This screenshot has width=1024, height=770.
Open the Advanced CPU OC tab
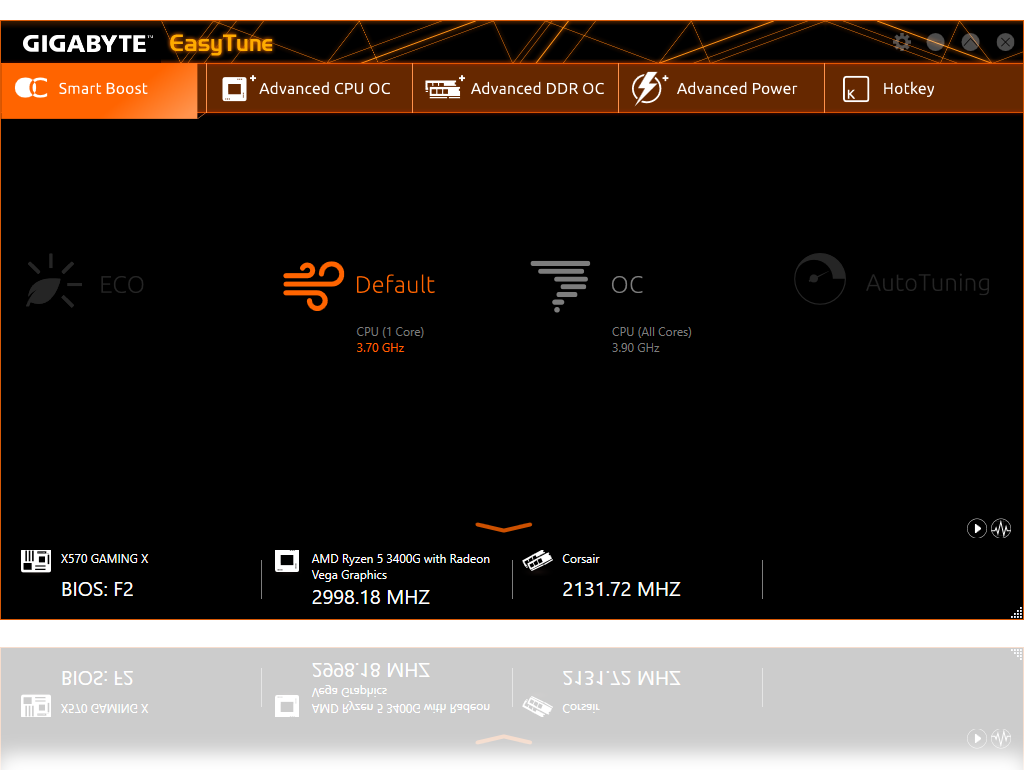click(x=308, y=89)
